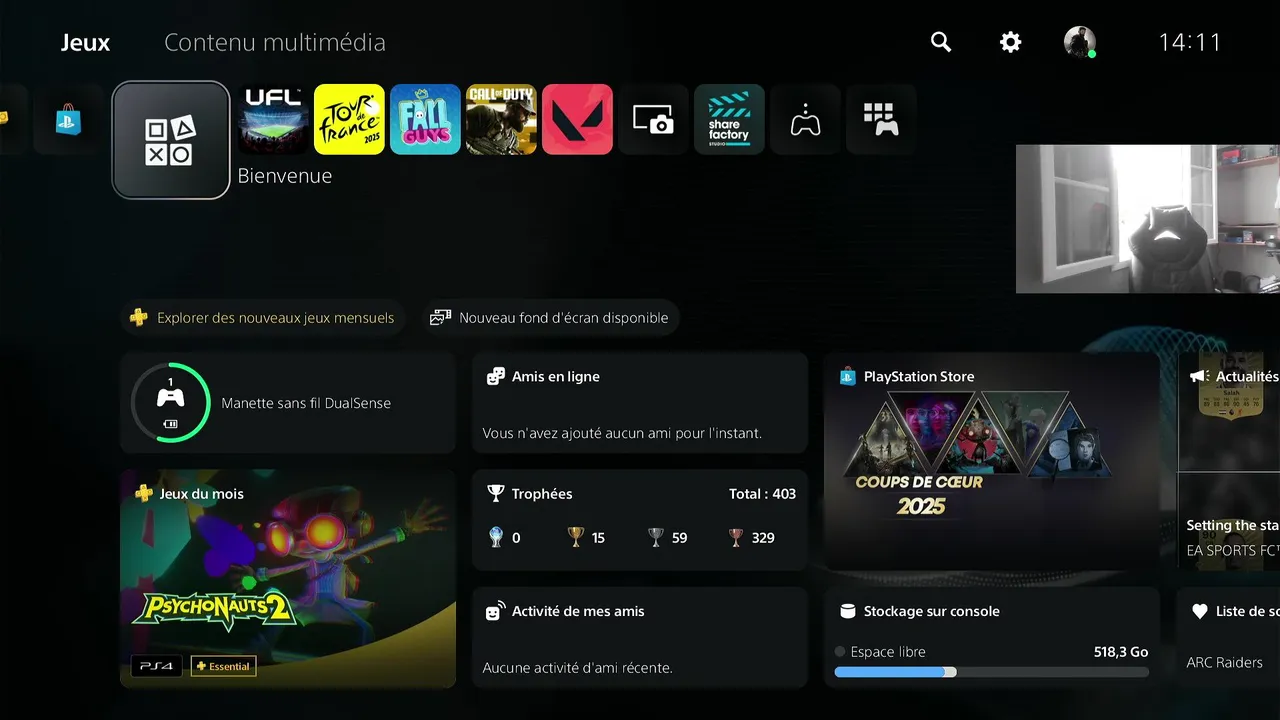Viewport: 1280px width, 720px height.
Task: Start the Fall Guys game tile
Action: point(425,119)
